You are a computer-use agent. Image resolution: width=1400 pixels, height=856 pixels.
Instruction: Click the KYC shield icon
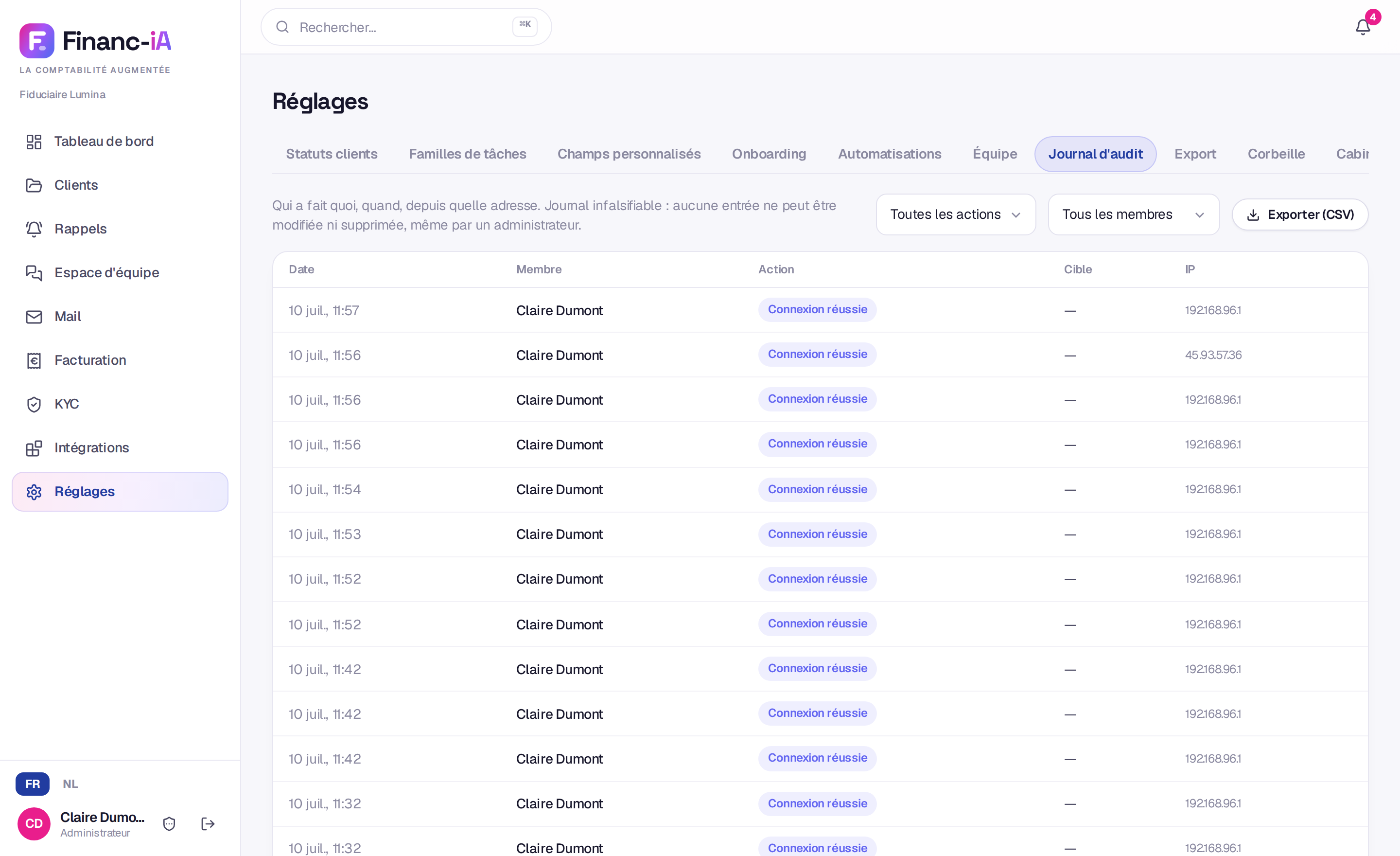34,404
